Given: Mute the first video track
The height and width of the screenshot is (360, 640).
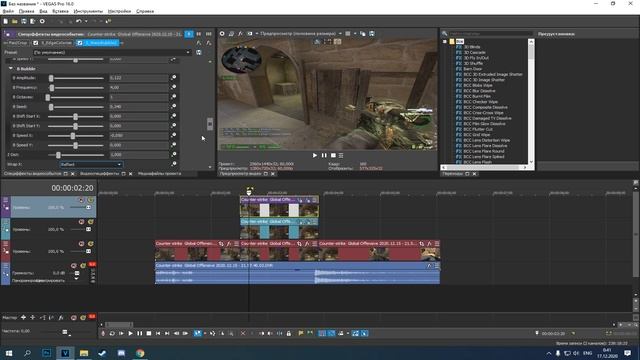Looking at the screenshot, I should 81,200.
